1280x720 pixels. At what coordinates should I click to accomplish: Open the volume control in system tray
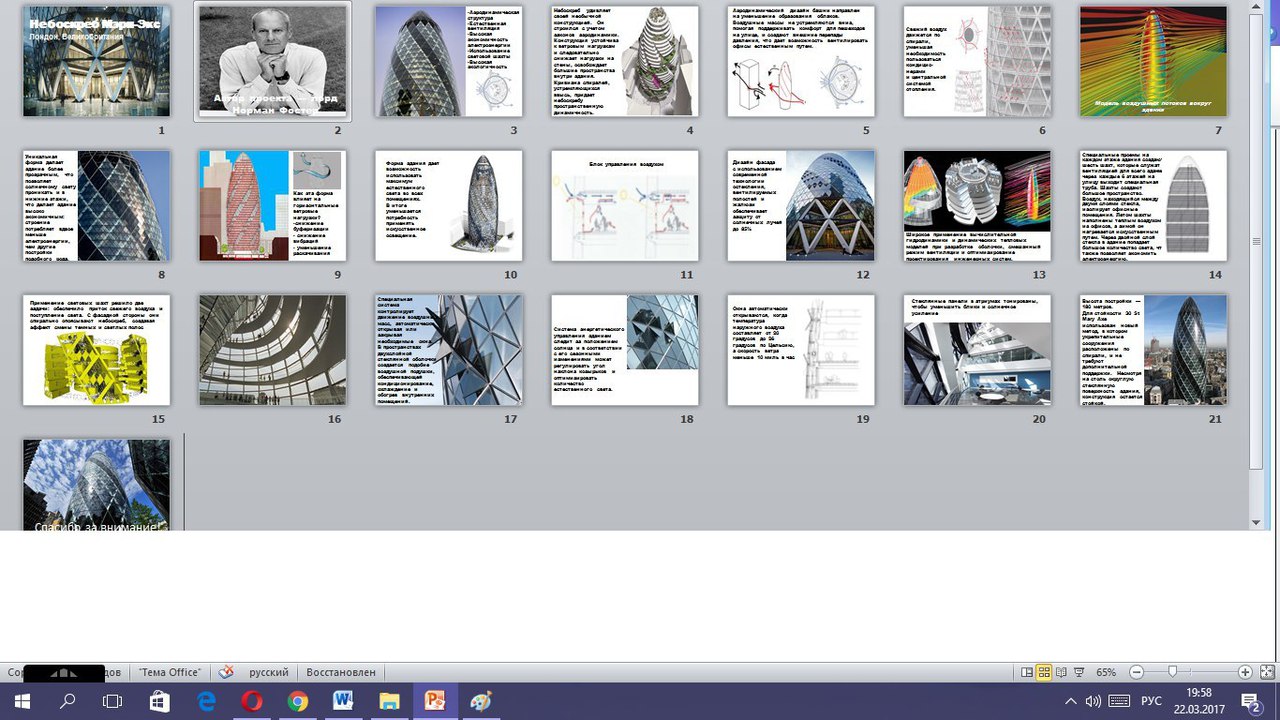[x=1094, y=701]
